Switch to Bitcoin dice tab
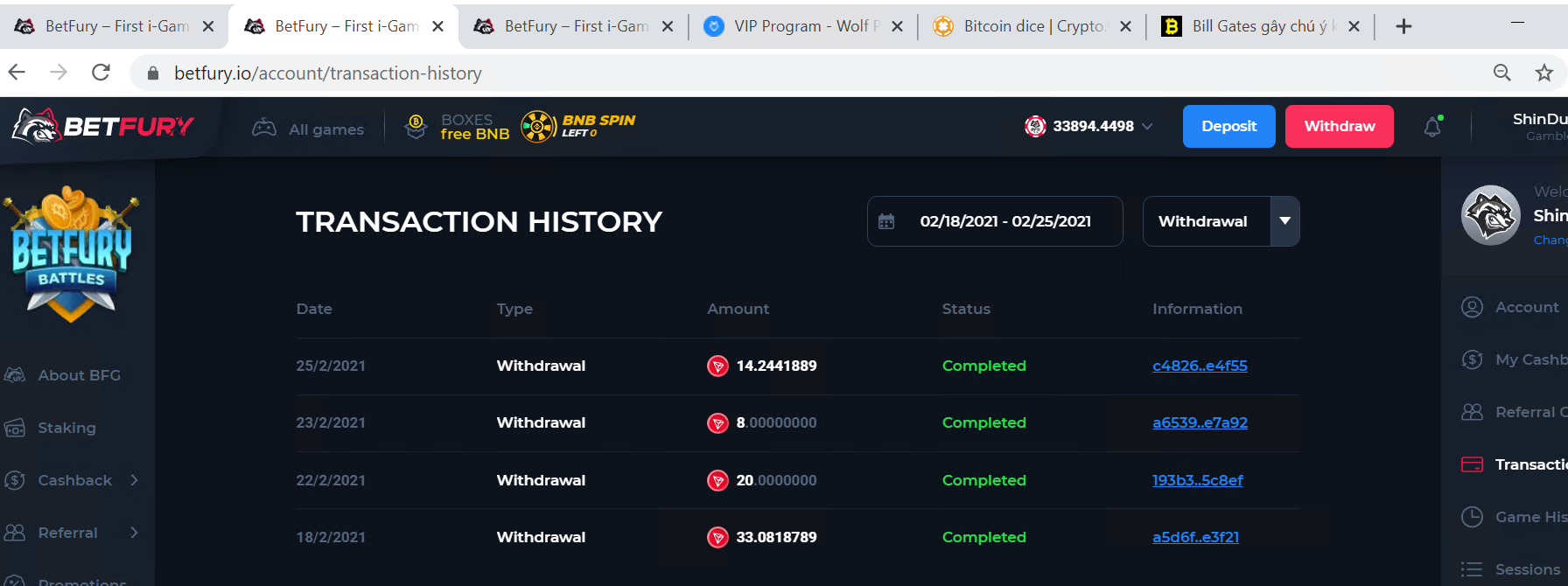Viewport: 1568px width, 586px height. tap(1032, 26)
